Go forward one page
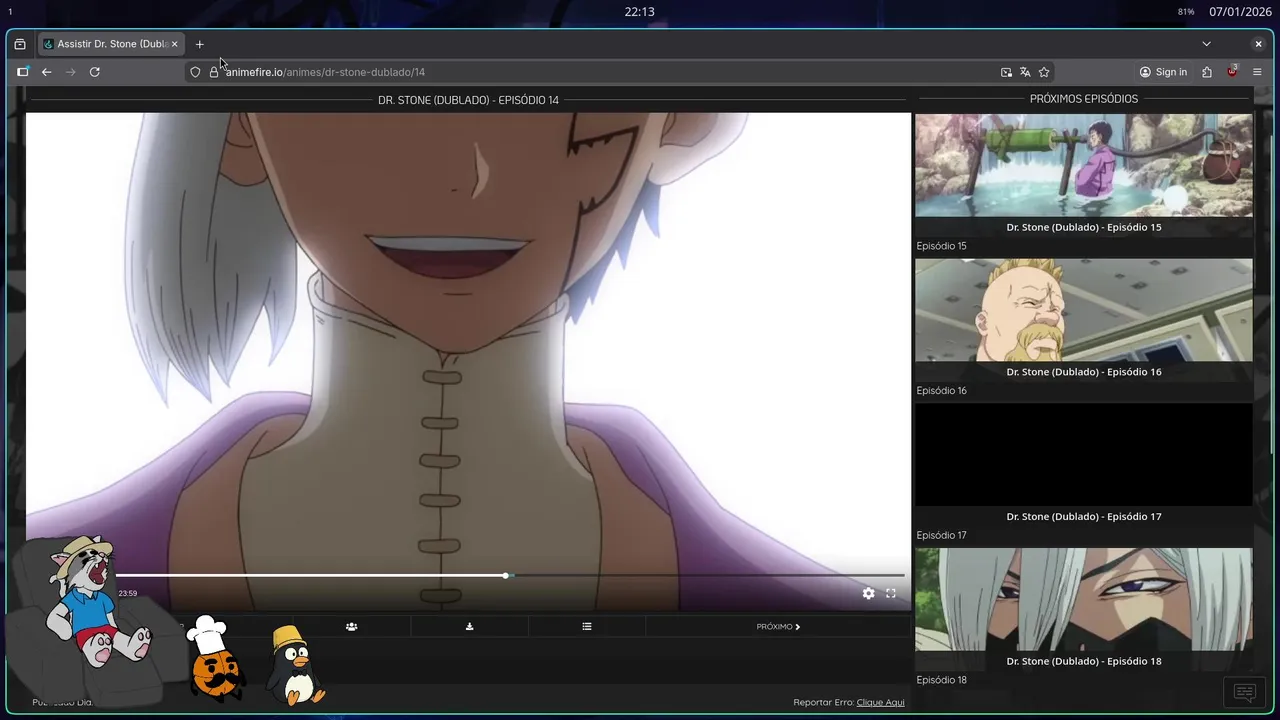 (70, 72)
